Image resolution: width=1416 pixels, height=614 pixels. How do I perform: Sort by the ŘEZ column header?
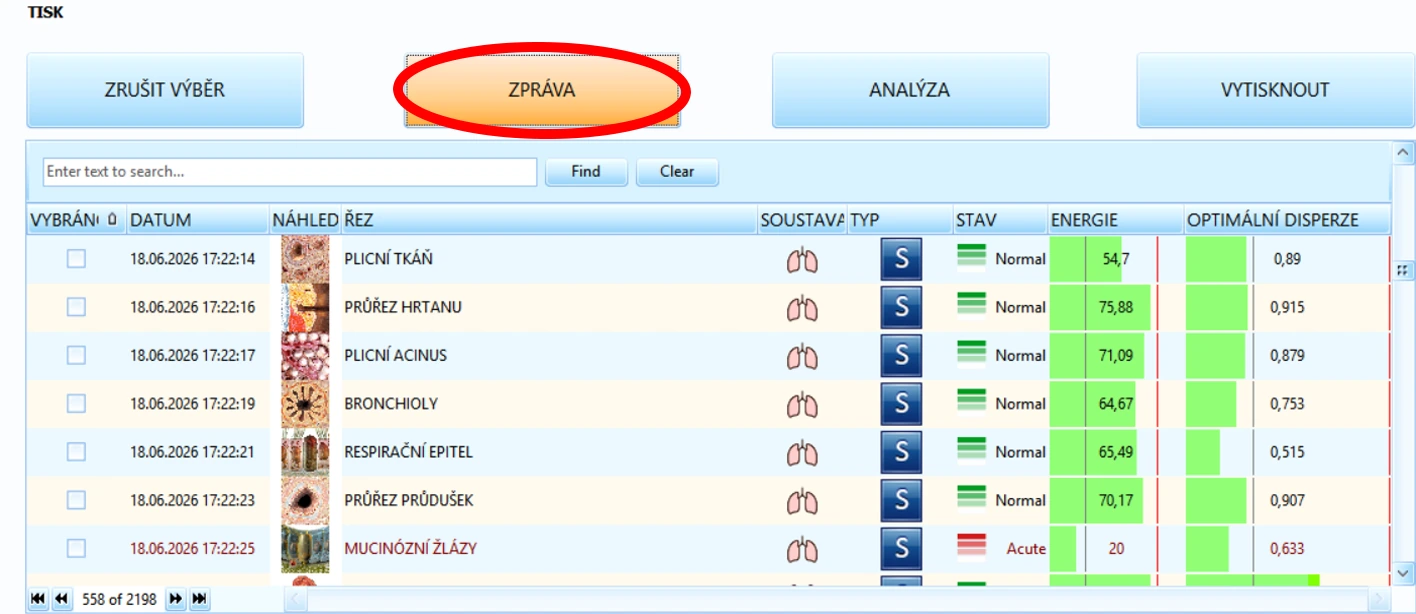click(x=549, y=220)
